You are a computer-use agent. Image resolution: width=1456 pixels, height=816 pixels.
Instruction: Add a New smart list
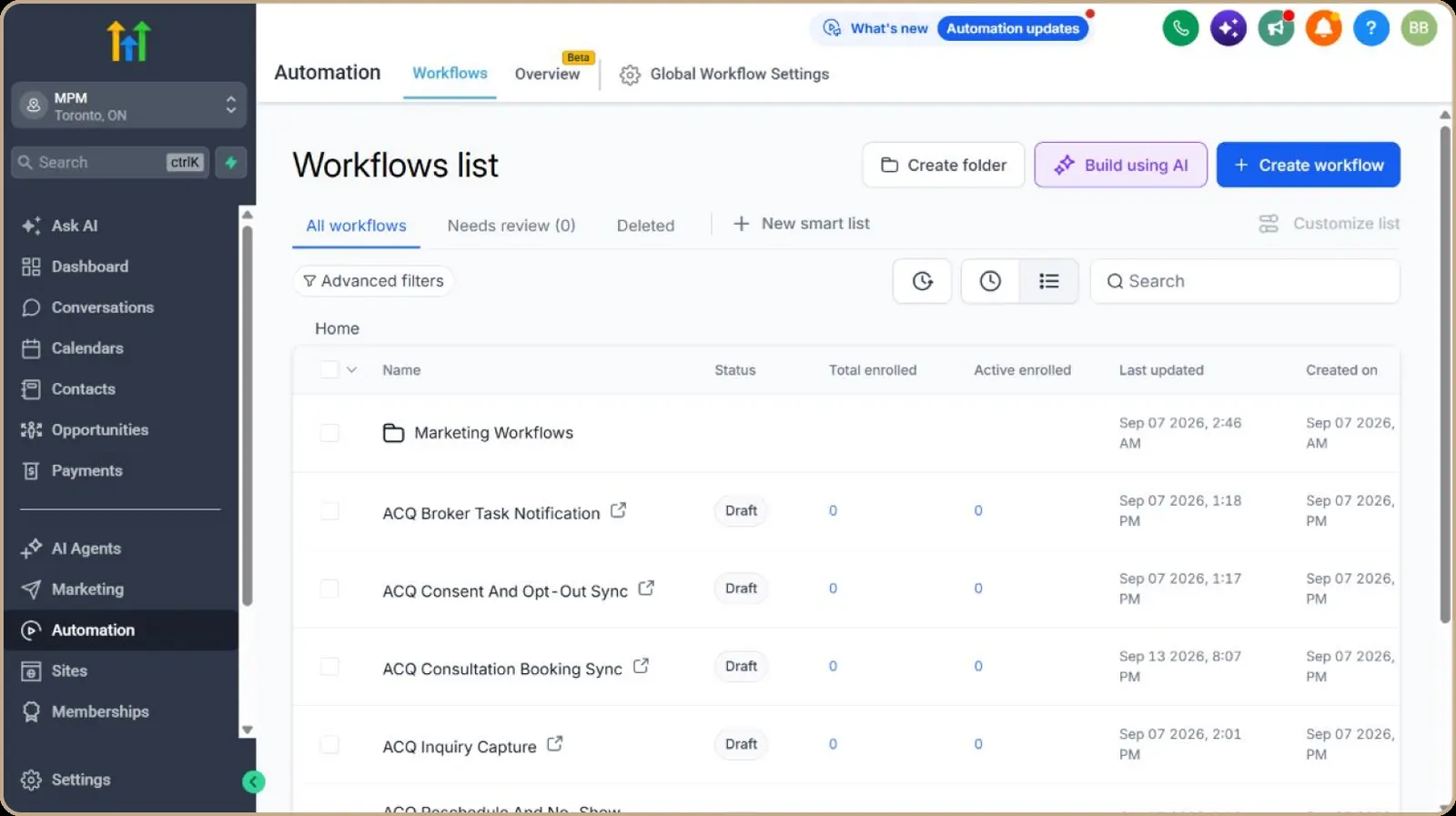[802, 224]
